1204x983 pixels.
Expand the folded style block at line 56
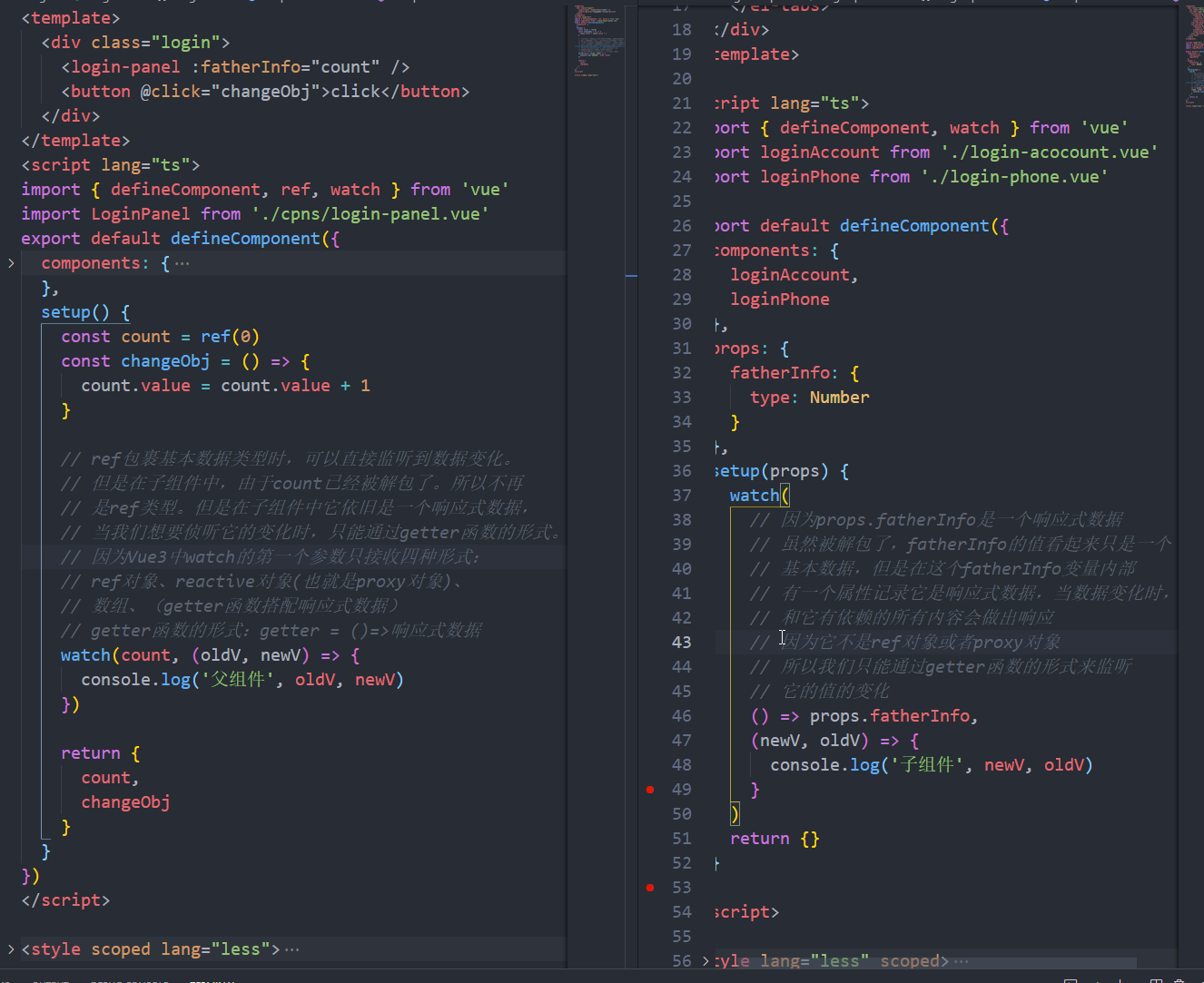tap(706, 961)
